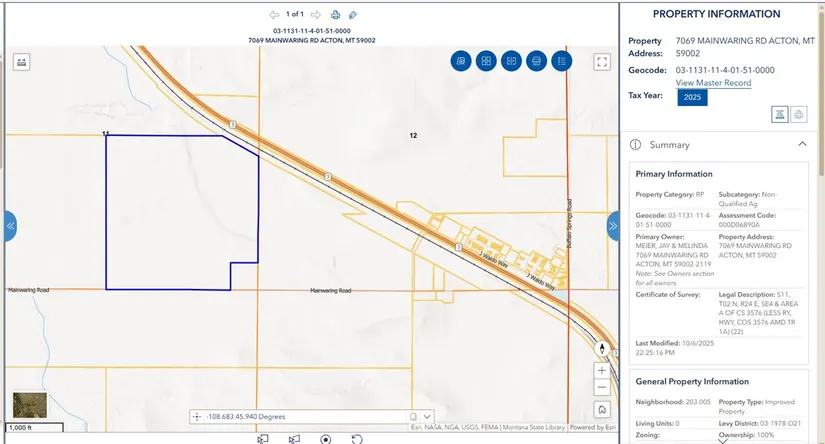
Task: Enter fullscreen map view
Action: 602,61
